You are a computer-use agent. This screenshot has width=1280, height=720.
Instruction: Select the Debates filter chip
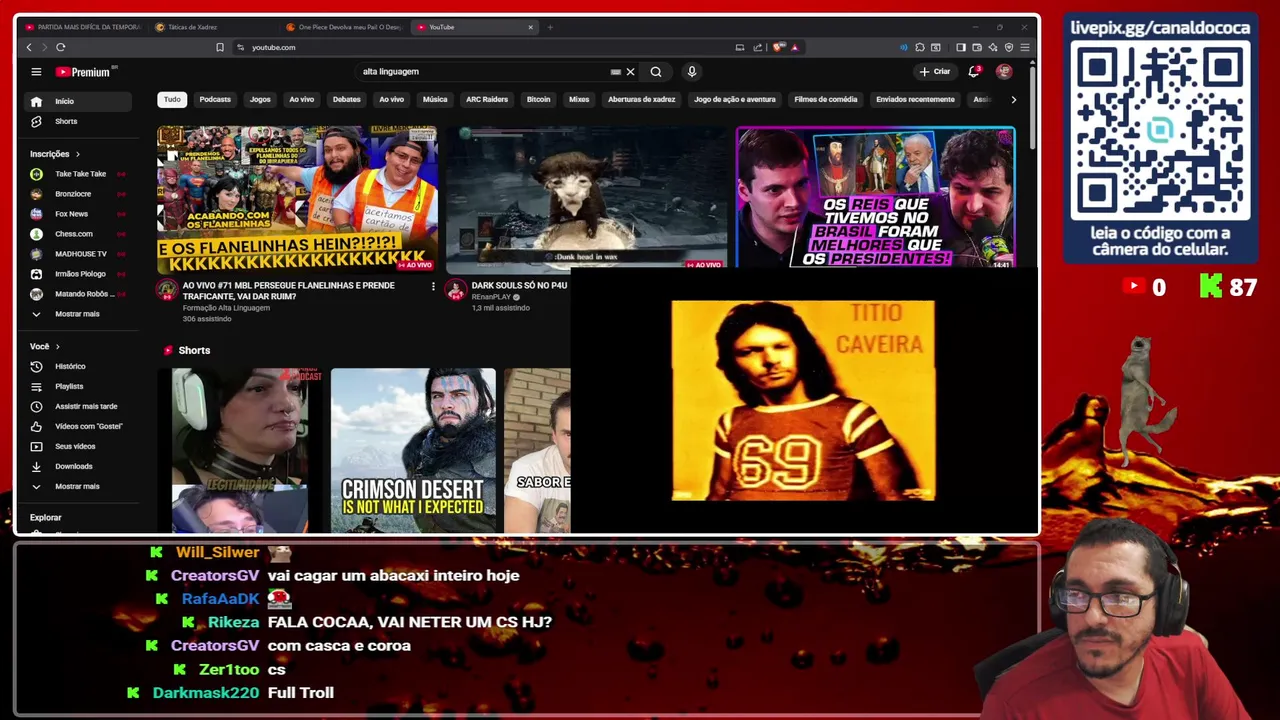tap(347, 99)
